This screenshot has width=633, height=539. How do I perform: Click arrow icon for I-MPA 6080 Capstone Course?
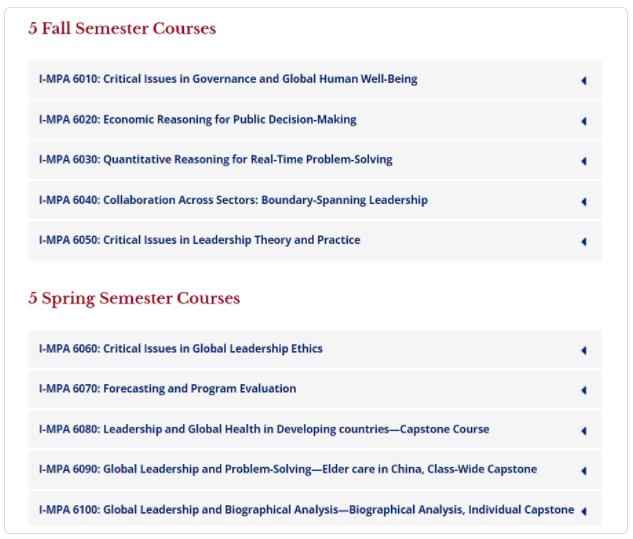coord(583,431)
